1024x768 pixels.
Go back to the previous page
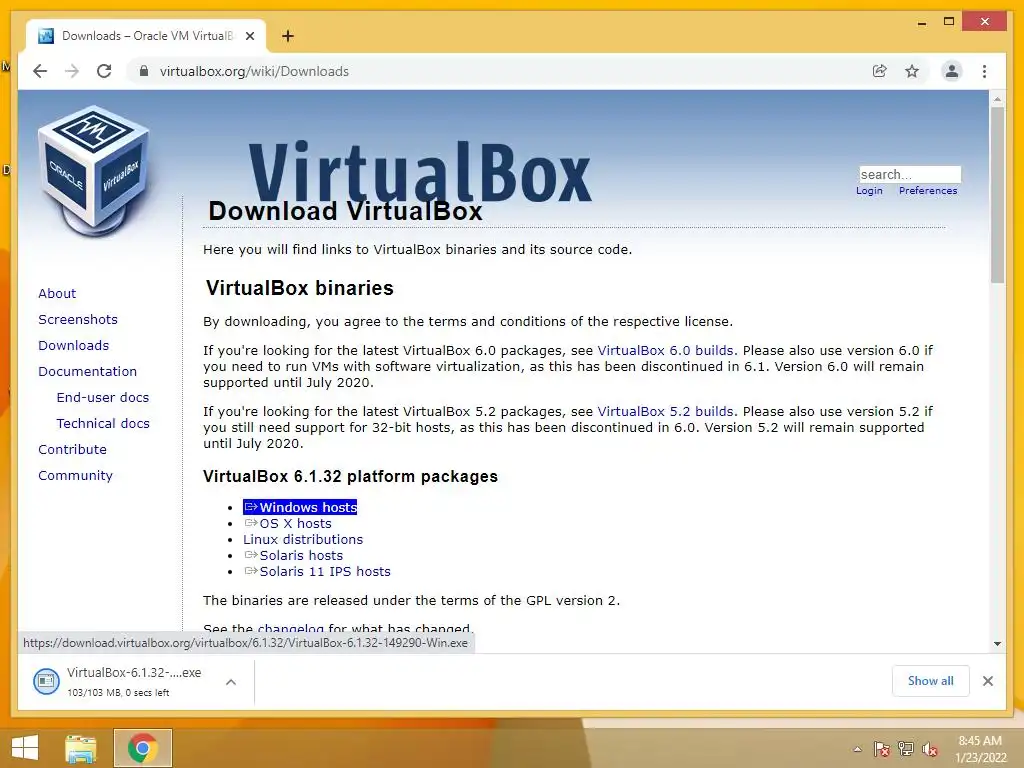pyautogui.click(x=40, y=71)
